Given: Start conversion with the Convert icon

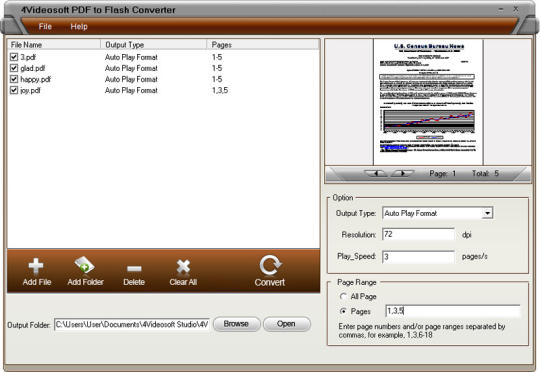Looking at the screenshot, I should (270, 266).
